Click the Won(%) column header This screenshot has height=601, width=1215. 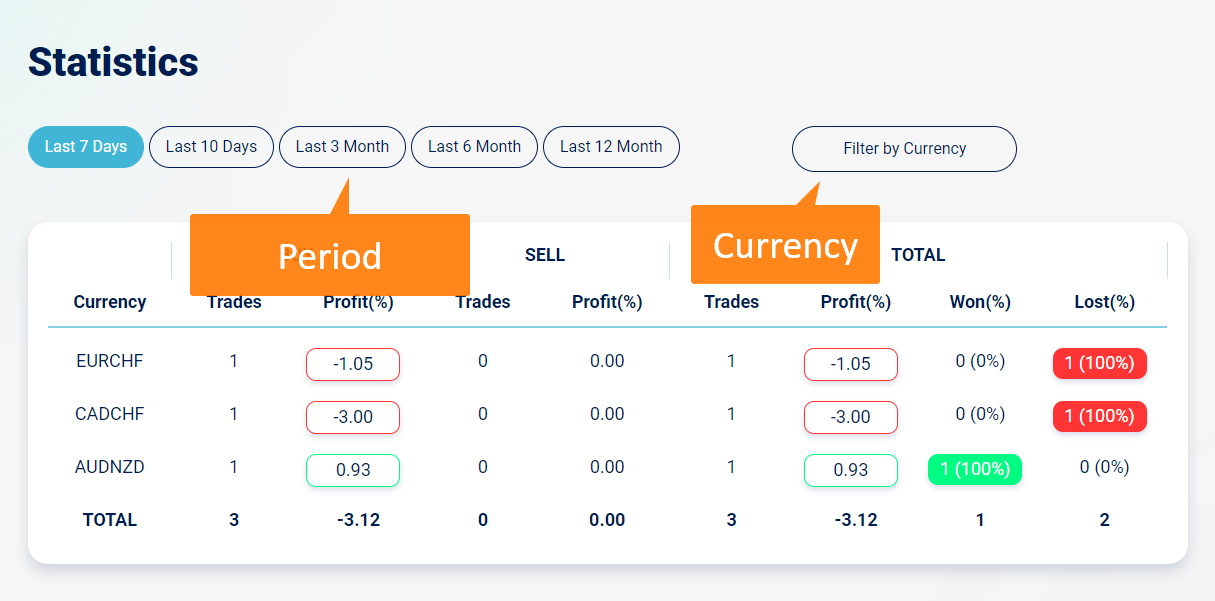[x=980, y=302]
